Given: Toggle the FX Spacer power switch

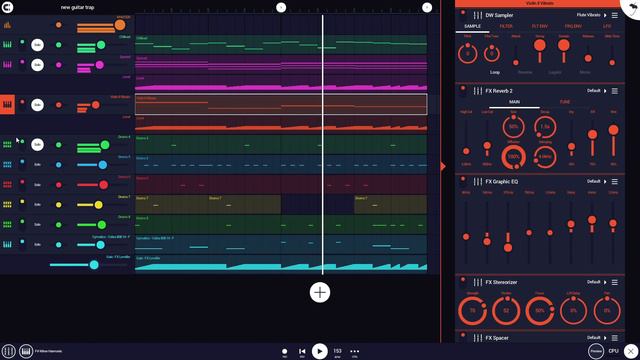Looking at the screenshot, I should 463,338.
